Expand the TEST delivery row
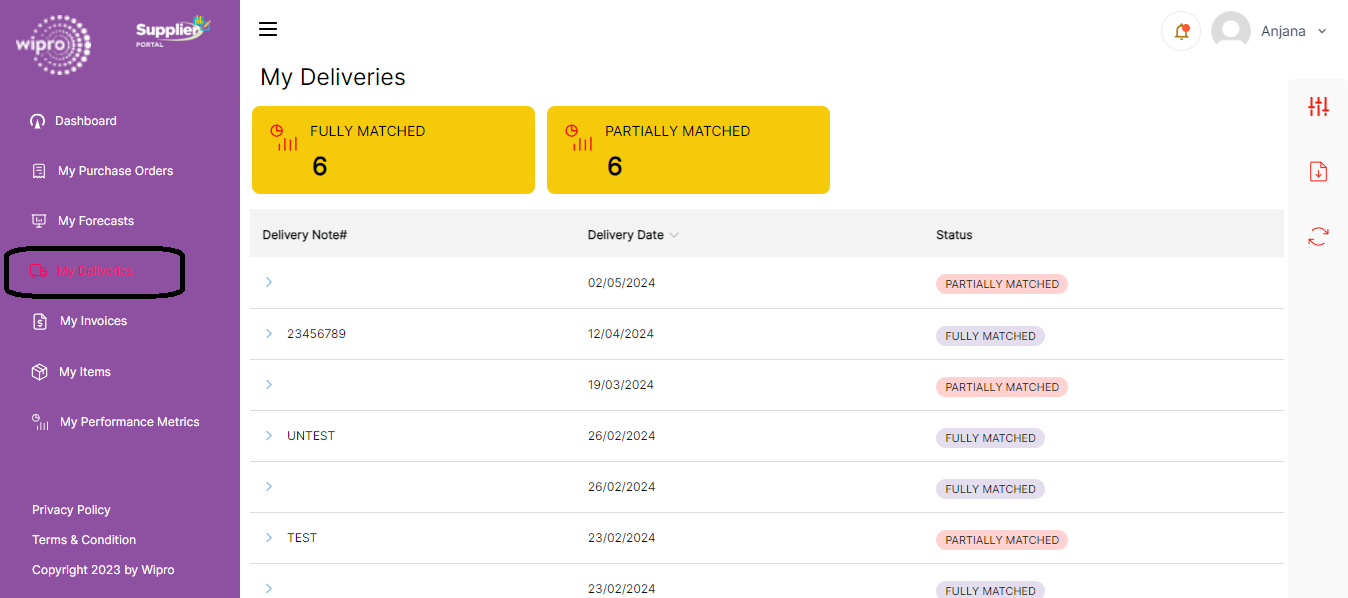1348x598 pixels. point(269,538)
